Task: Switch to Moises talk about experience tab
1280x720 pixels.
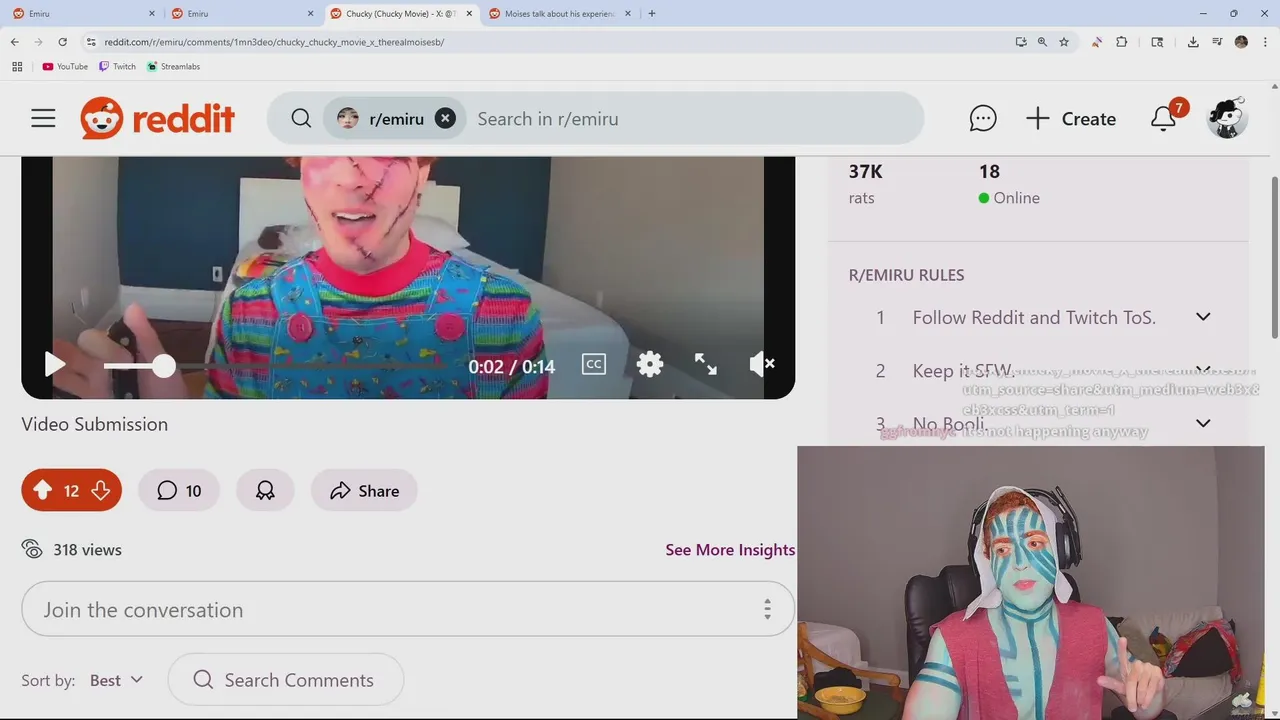Action: [559, 14]
